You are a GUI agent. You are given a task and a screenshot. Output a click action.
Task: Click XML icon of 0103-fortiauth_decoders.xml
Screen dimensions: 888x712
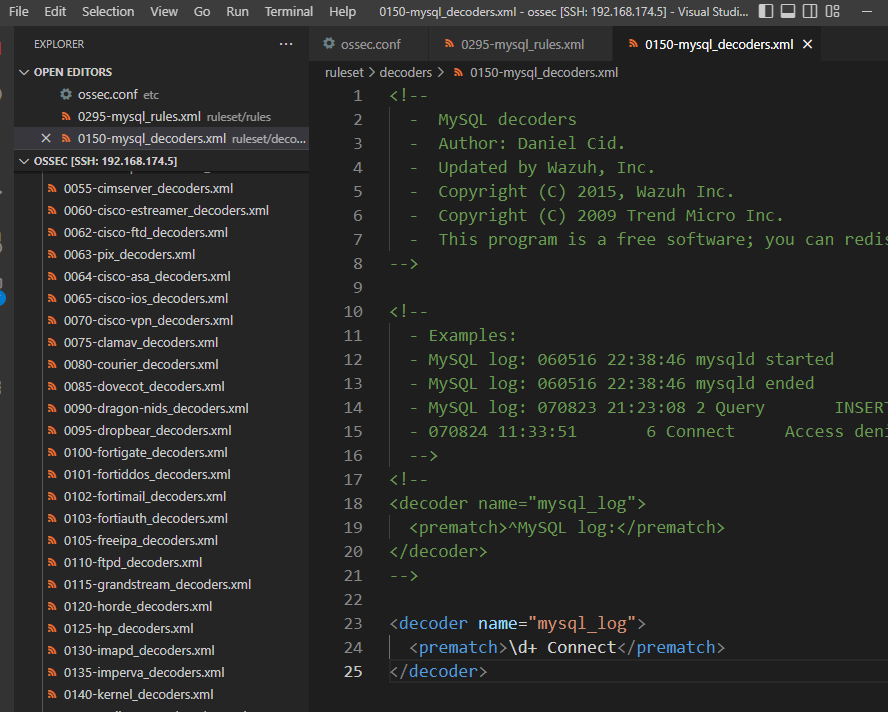point(52,518)
